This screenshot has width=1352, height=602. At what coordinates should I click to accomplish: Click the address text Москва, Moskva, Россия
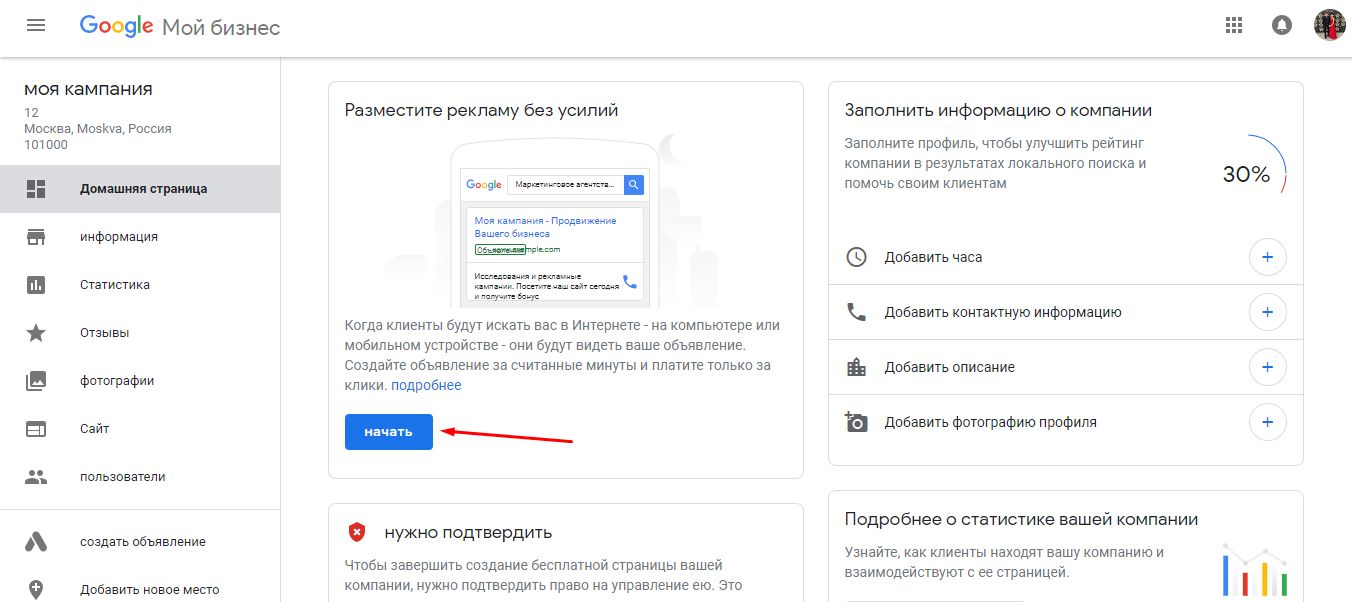98,129
